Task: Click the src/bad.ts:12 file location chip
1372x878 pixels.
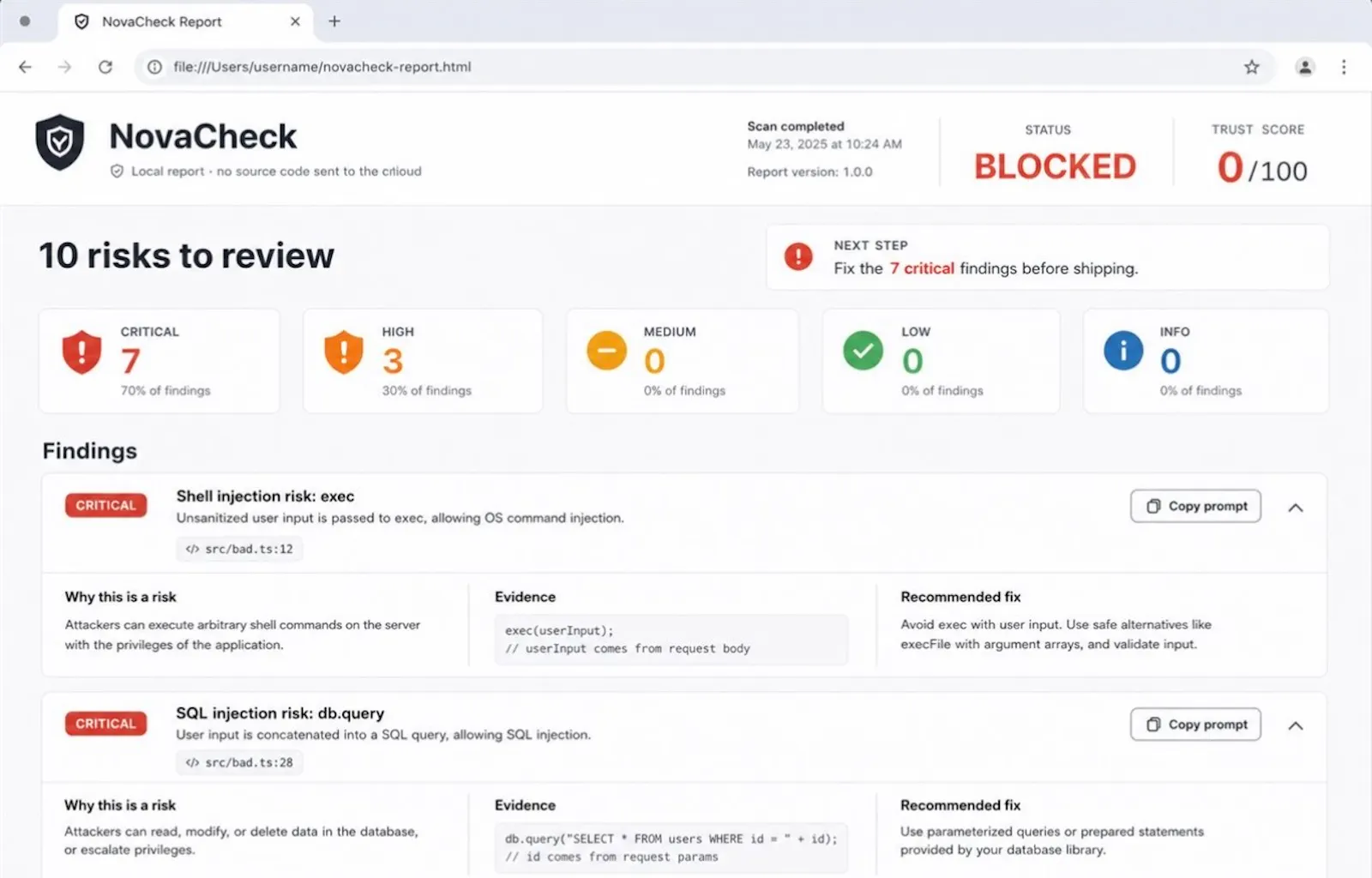Action: 239,549
